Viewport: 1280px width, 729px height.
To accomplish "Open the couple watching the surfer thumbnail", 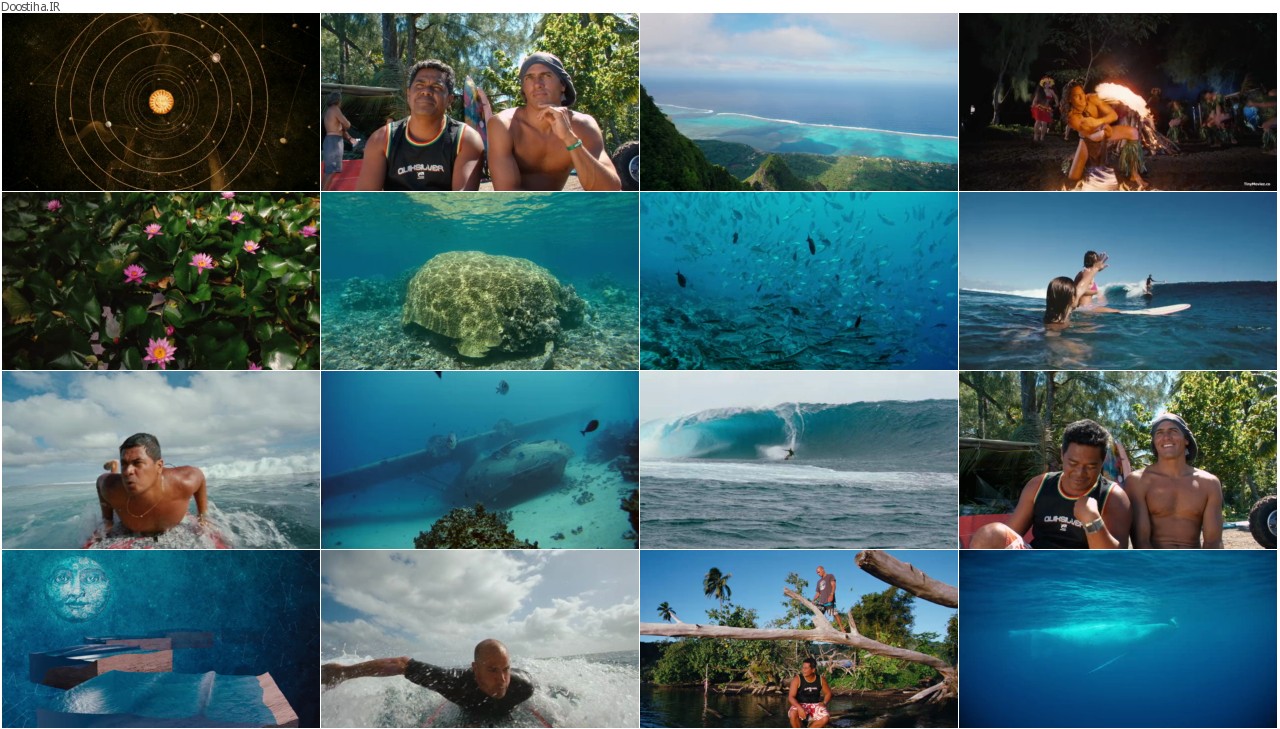I will [x=1118, y=281].
